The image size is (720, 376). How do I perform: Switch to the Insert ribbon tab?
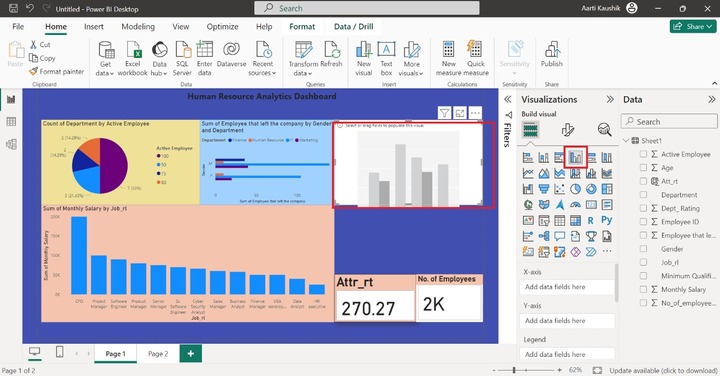(x=94, y=27)
